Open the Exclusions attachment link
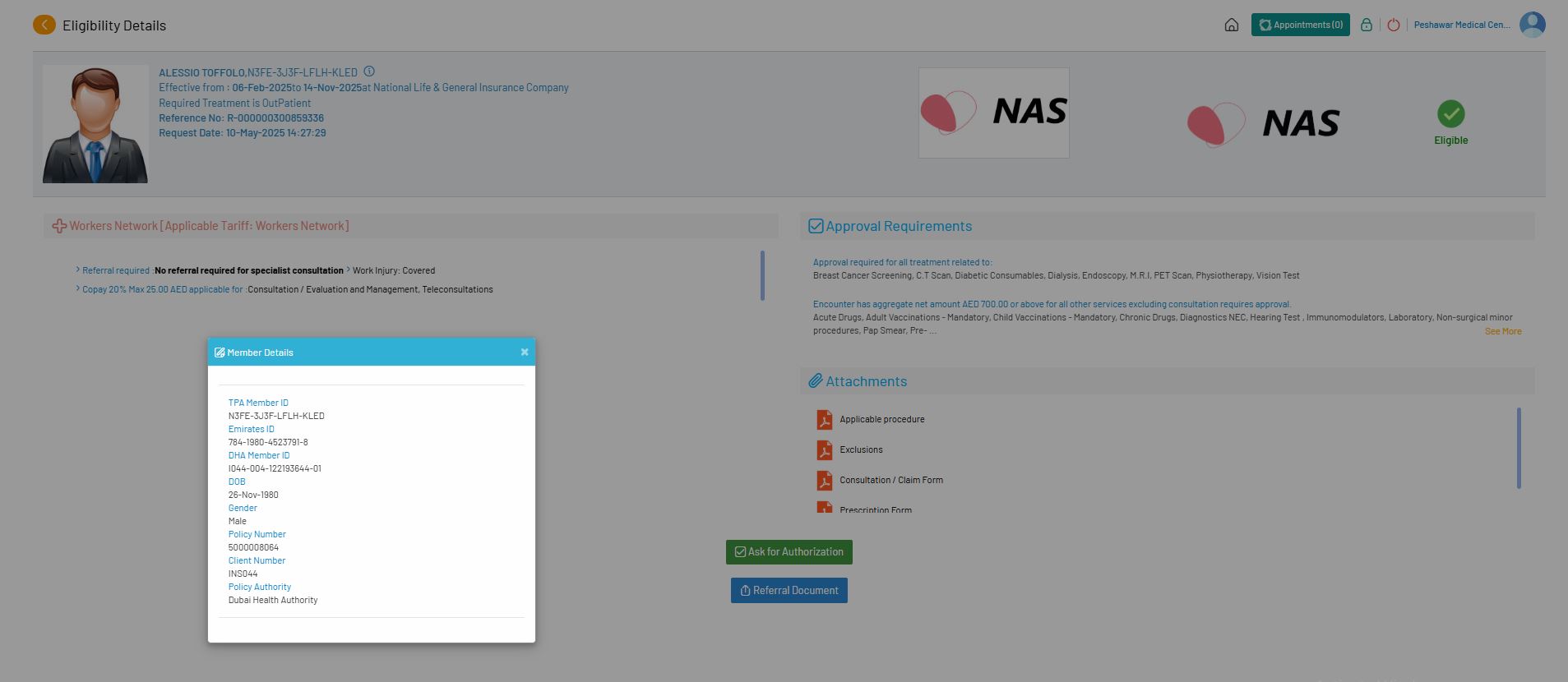Screen dimensions: 1568x682 (x=861, y=449)
